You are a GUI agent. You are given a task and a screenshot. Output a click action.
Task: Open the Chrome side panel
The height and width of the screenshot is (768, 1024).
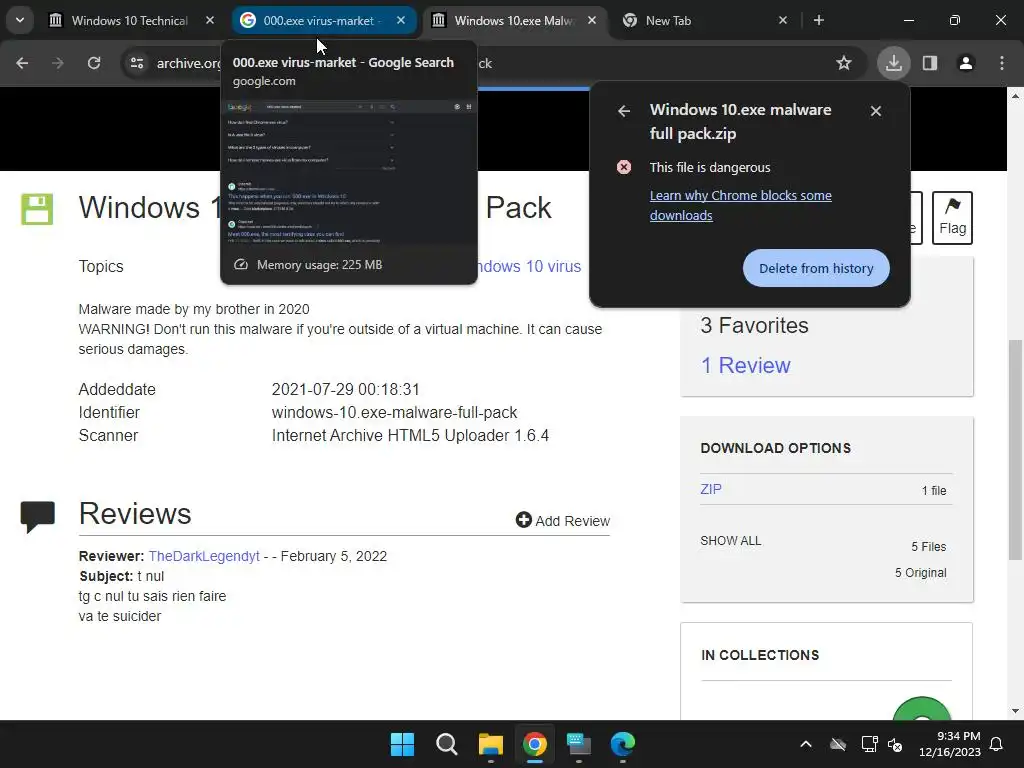(x=930, y=63)
